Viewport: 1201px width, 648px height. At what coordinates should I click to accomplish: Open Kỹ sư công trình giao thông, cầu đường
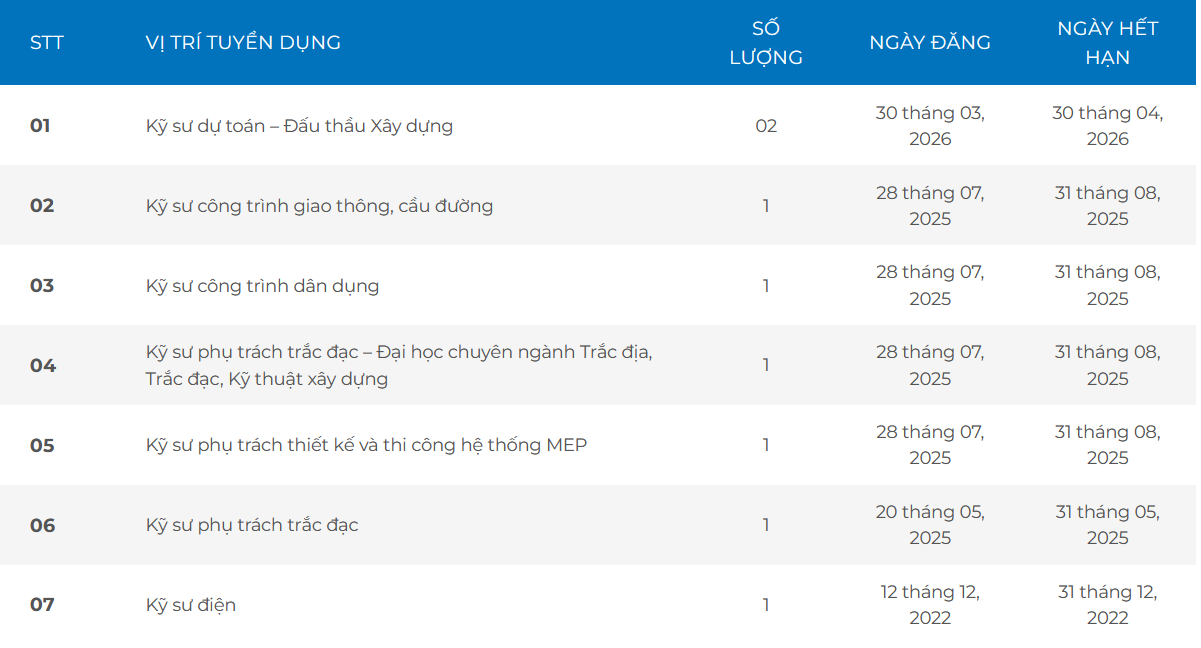319,206
